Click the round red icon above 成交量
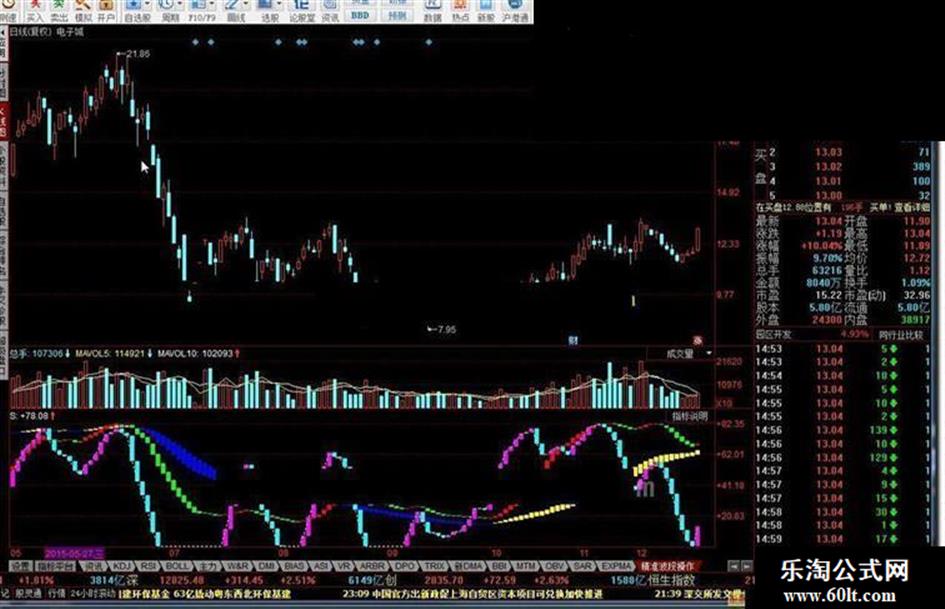 click(x=697, y=341)
